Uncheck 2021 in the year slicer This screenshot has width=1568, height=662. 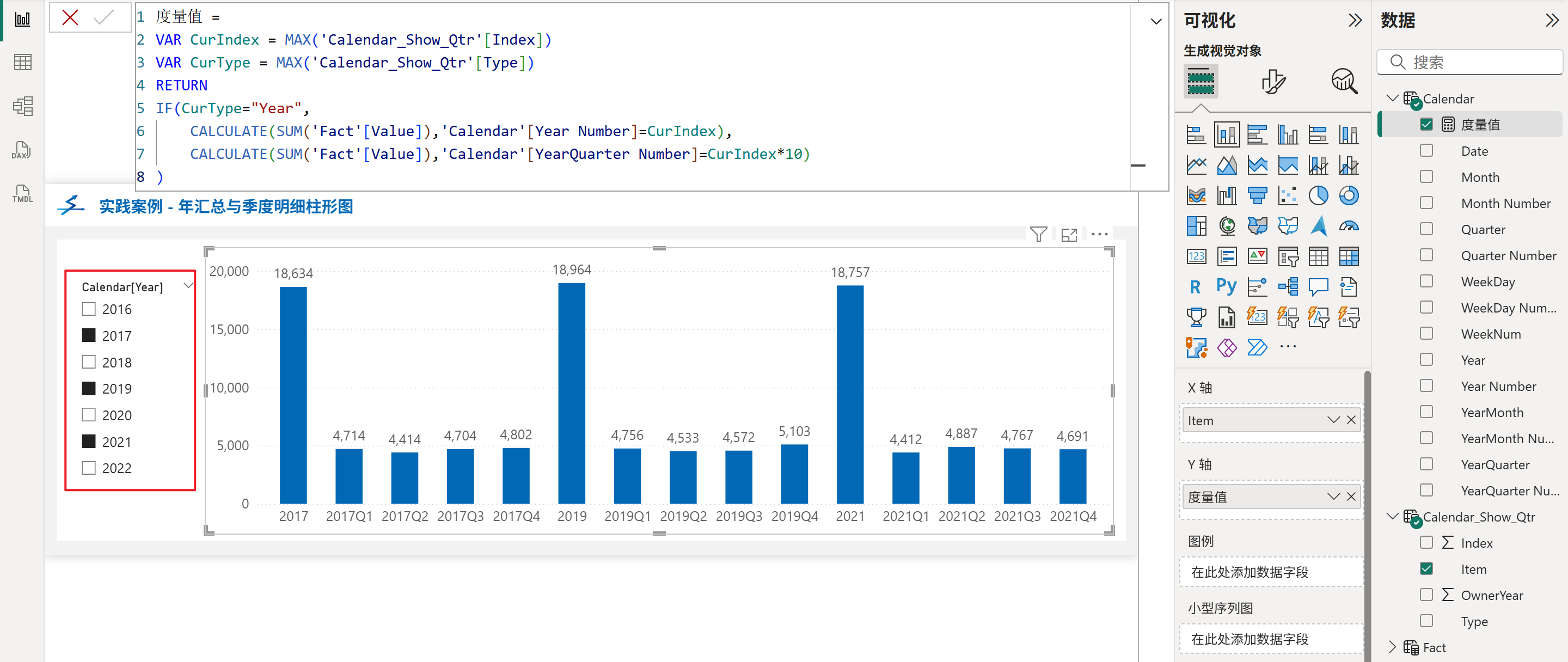[89, 442]
